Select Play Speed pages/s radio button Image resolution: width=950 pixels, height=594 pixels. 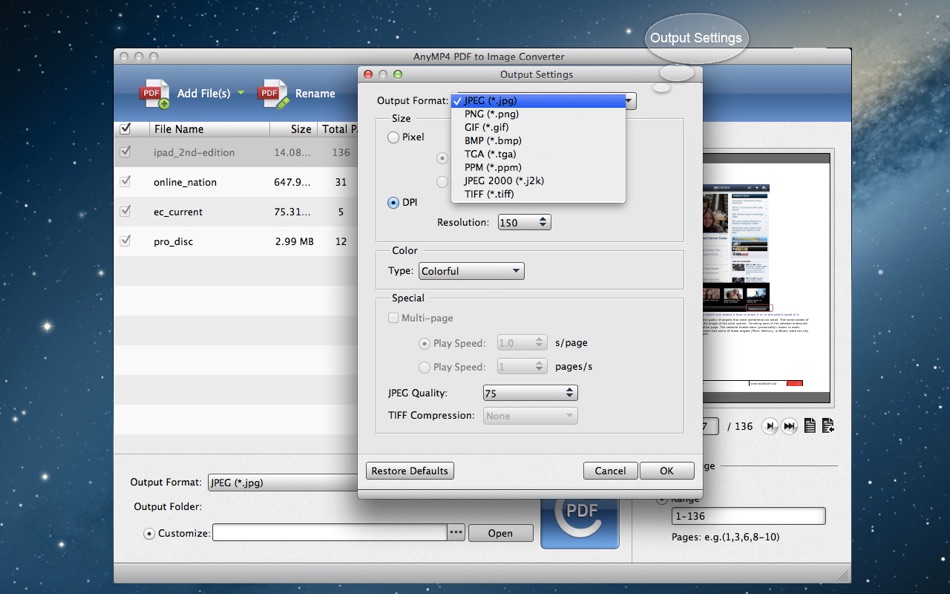[x=424, y=367]
